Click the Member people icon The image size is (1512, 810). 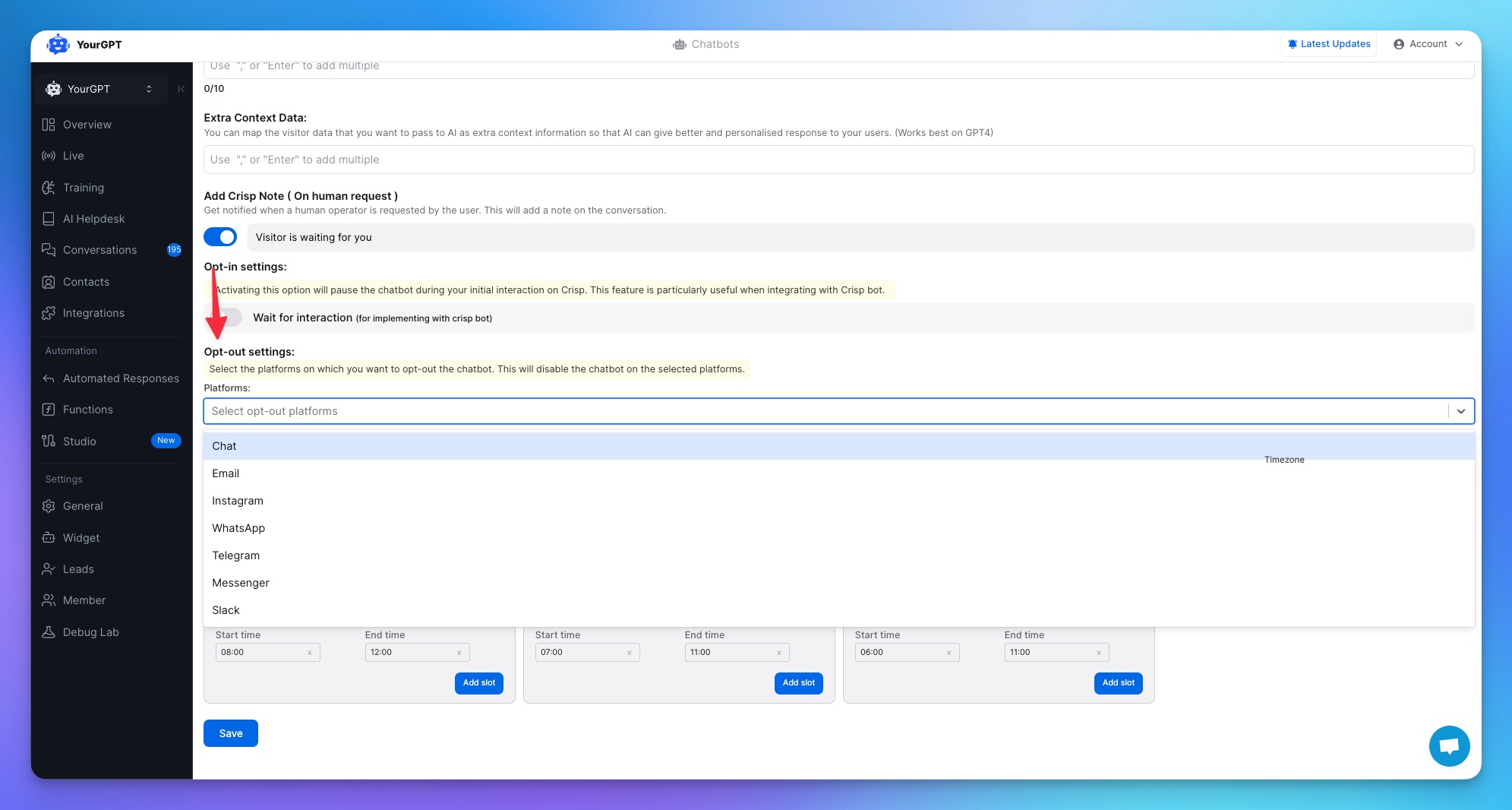coord(49,600)
